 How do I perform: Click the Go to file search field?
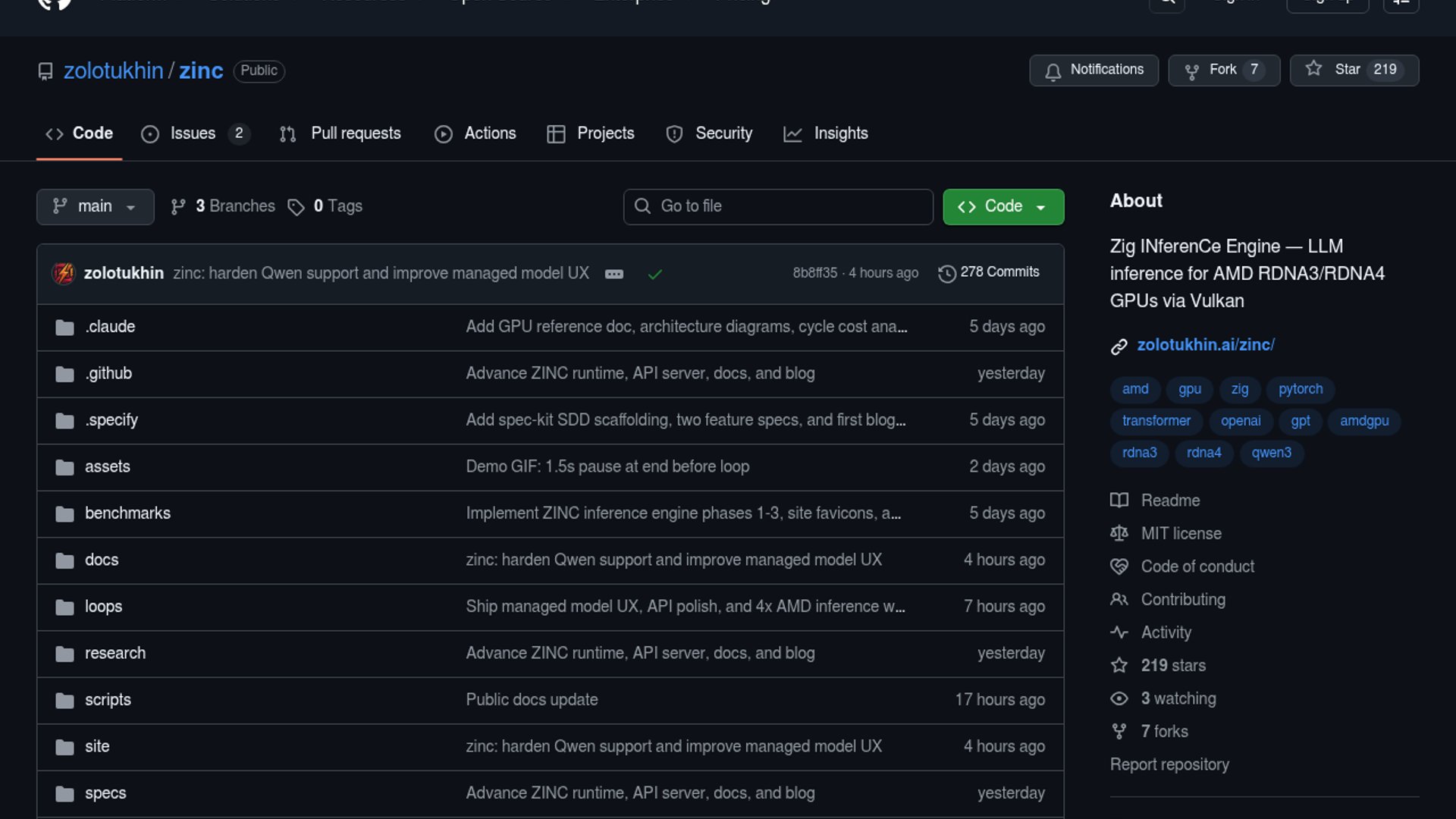[777, 206]
